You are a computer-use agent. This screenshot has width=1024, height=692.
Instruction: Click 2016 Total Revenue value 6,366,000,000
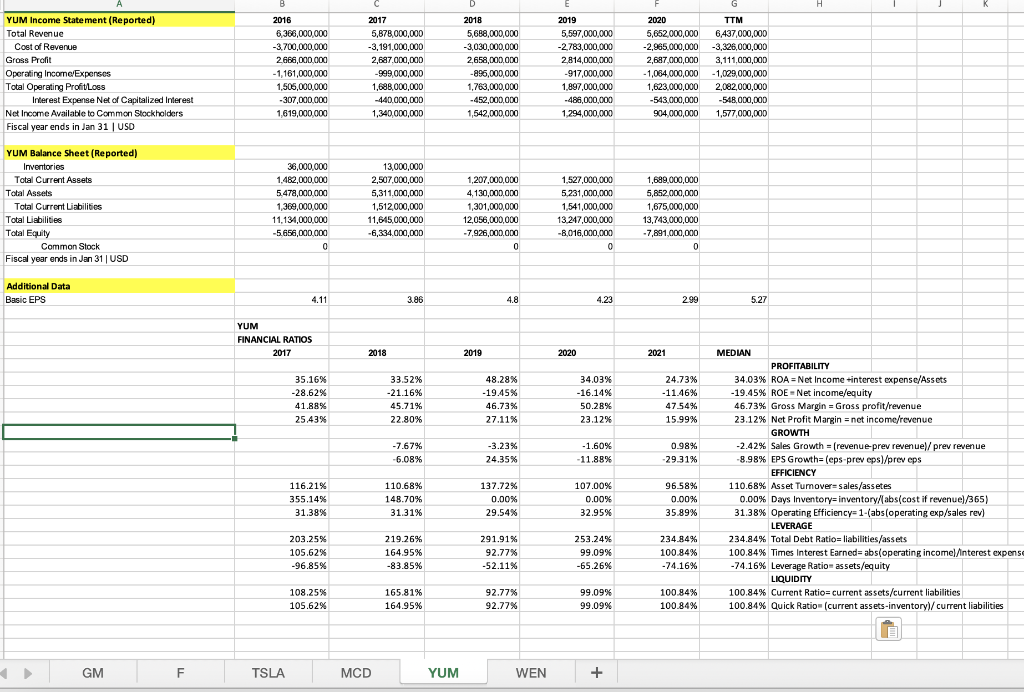[302, 33]
